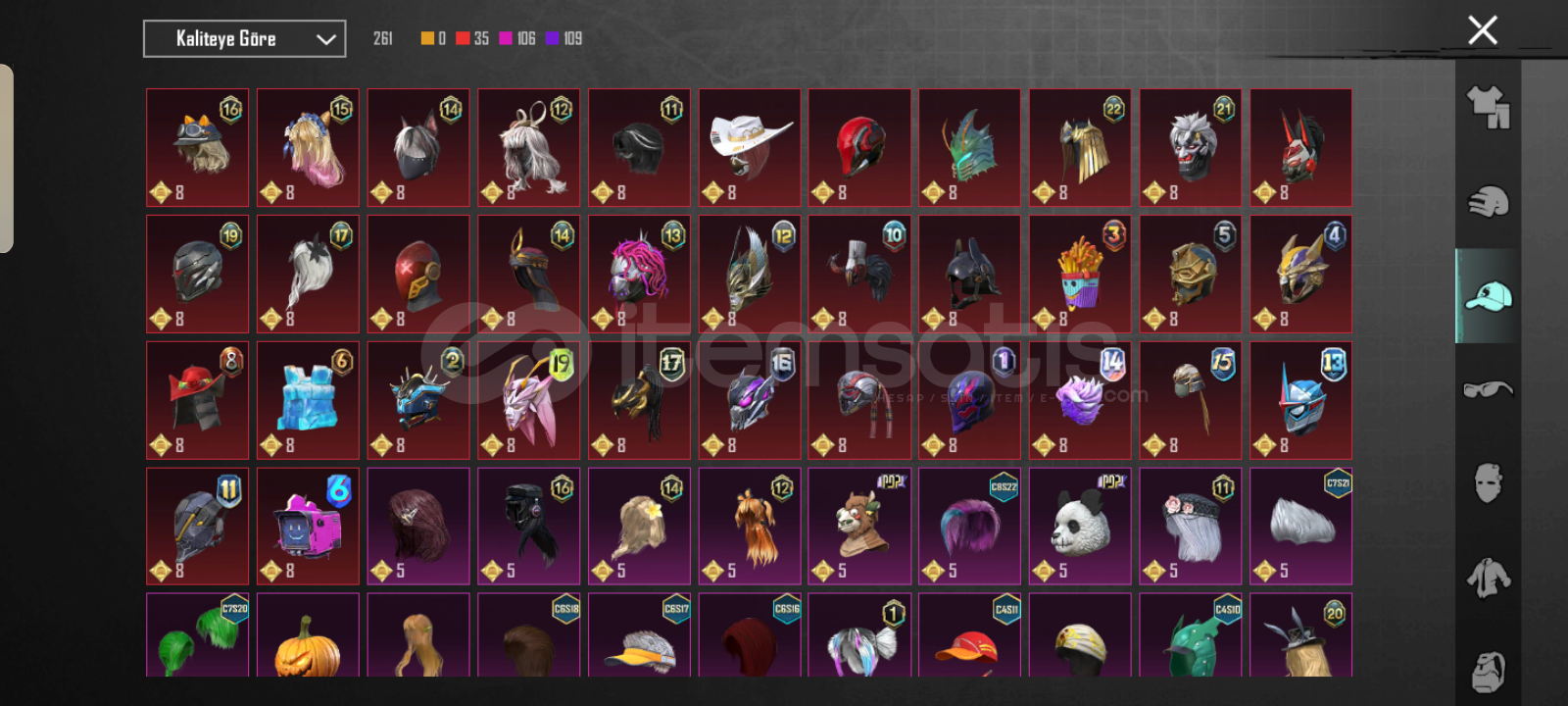Select the panda head mask item
Viewport: 1568px width, 706px height.
point(1080,526)
